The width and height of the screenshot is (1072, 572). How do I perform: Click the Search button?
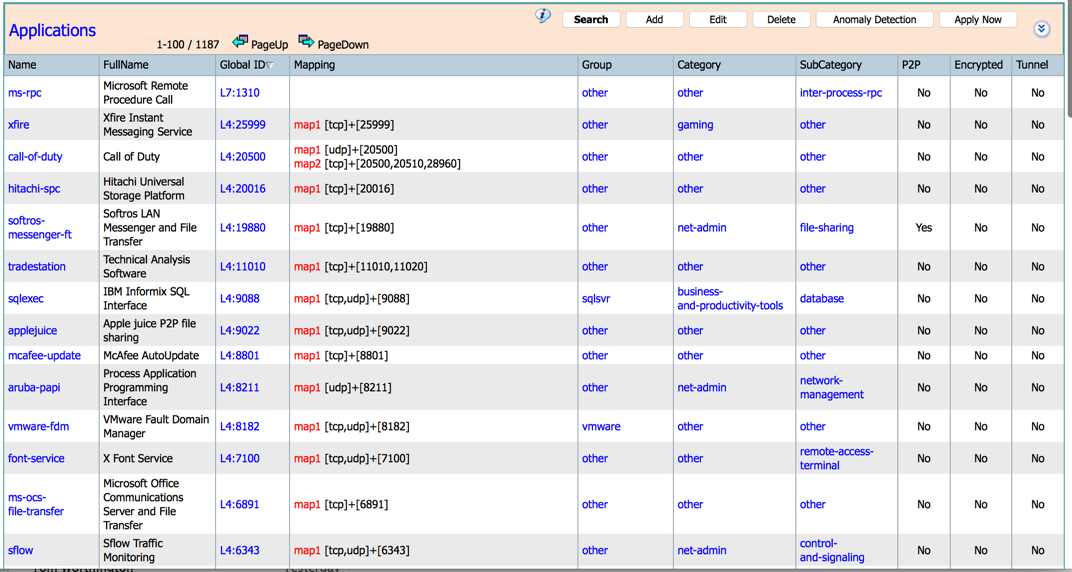coord(591,20)
